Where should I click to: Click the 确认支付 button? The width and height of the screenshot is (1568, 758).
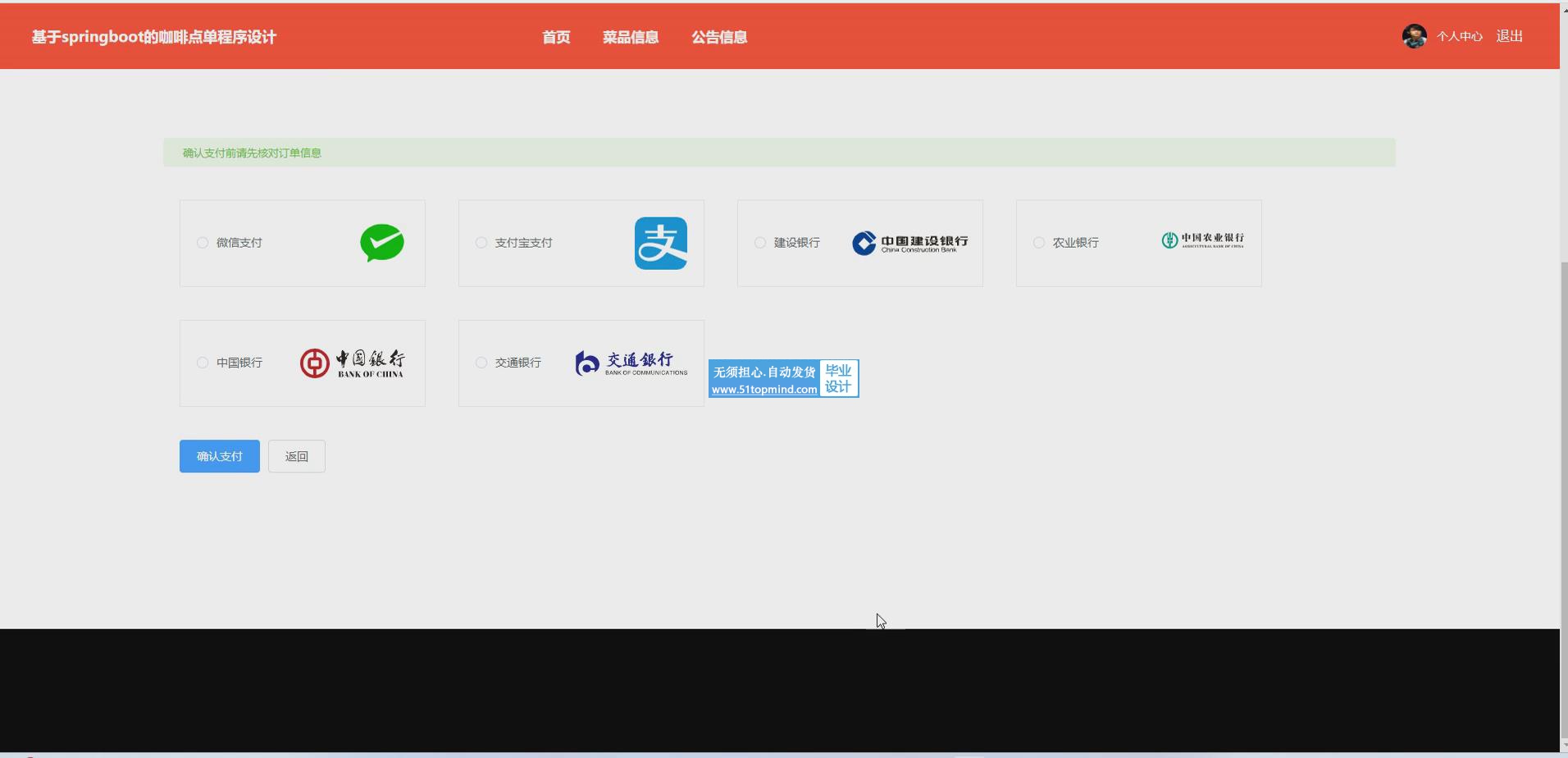coord(220,456)
